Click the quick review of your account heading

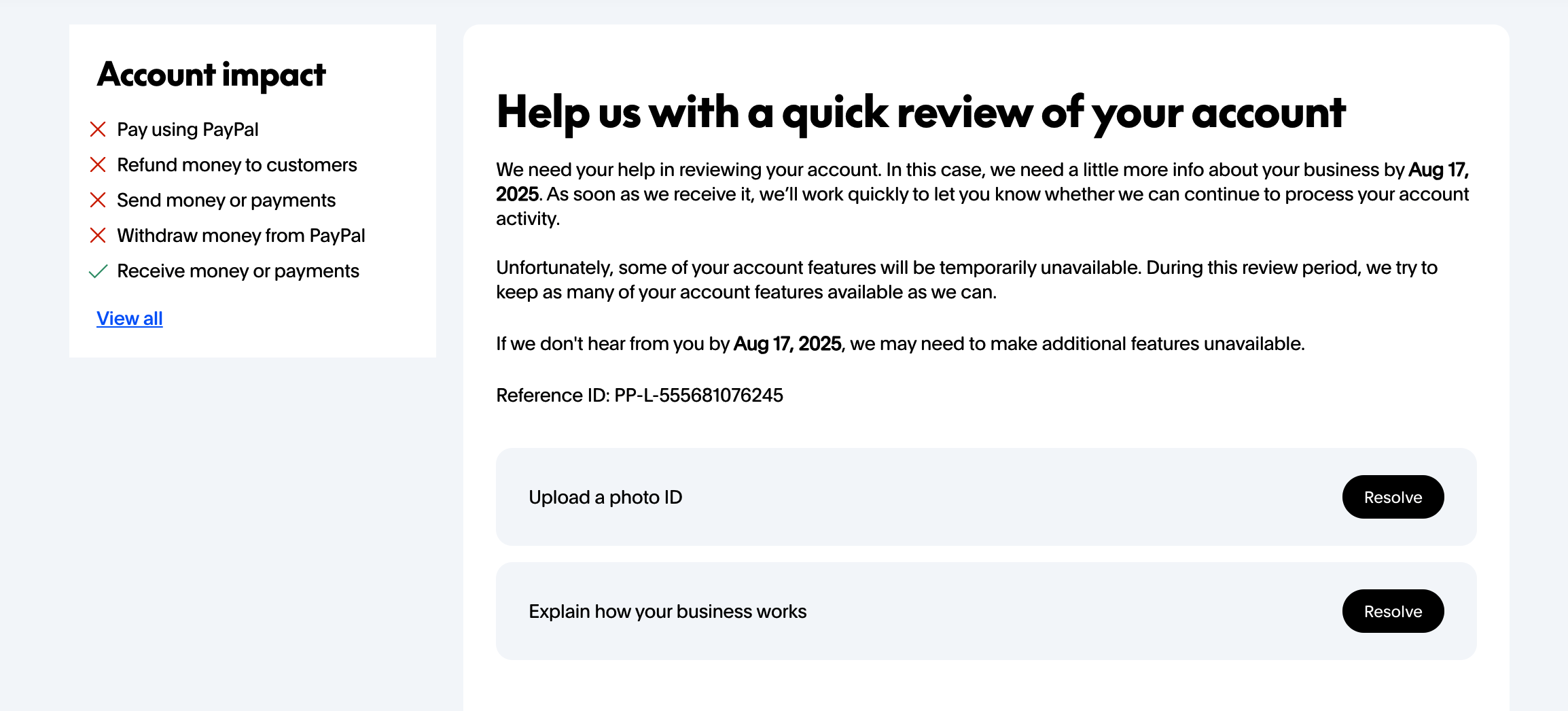pos(921,112)
